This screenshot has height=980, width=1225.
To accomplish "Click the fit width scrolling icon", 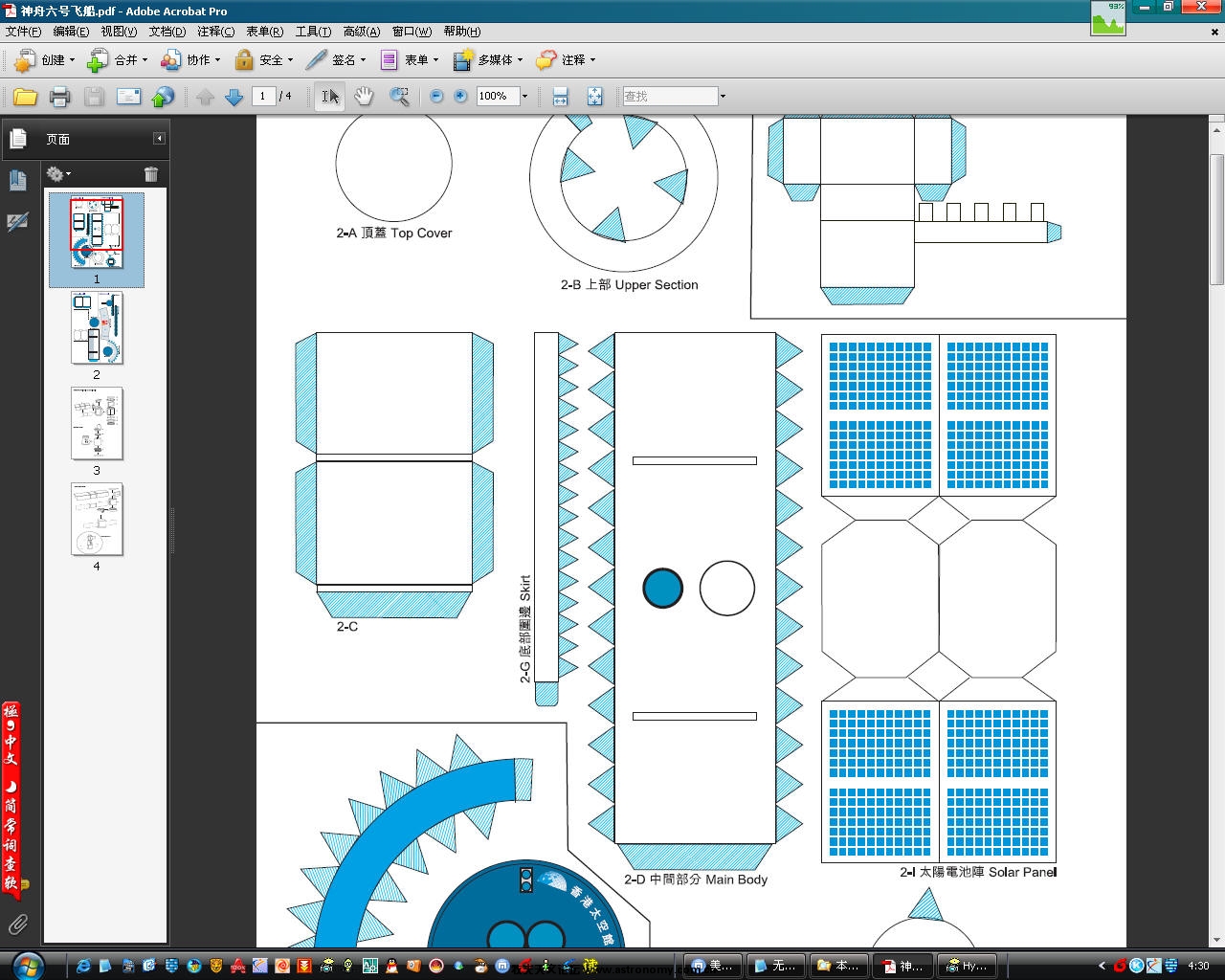I will [x=561, y=97].
